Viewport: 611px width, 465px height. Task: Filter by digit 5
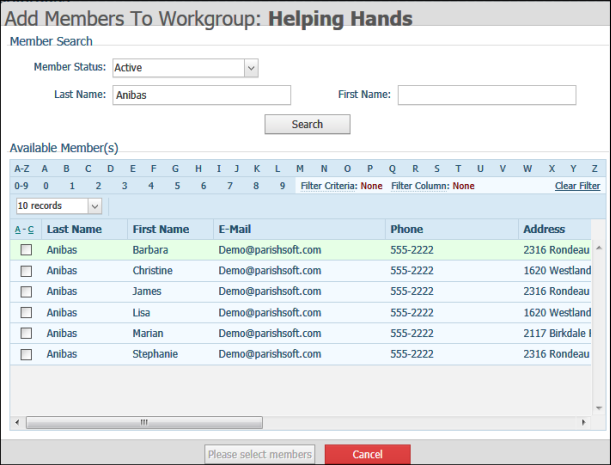(177, 186)
